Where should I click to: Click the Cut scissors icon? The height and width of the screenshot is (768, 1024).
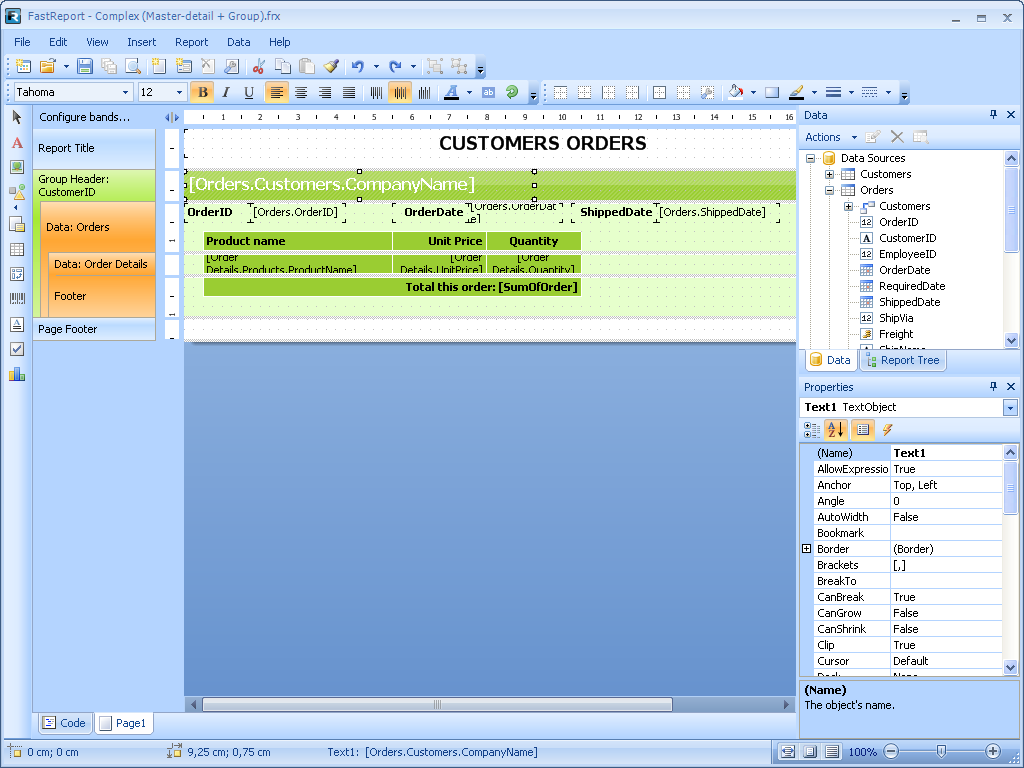point(258,66)
